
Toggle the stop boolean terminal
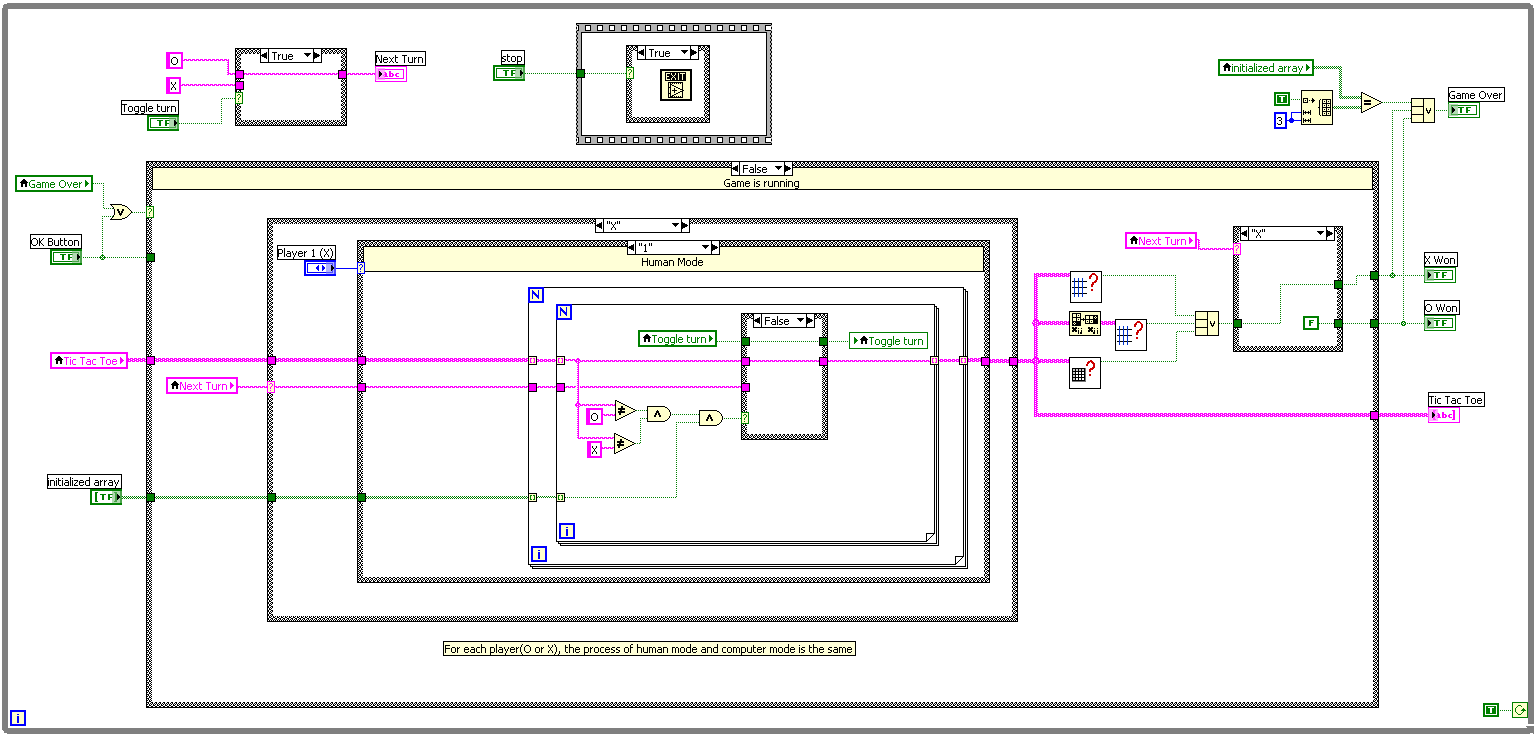click(510, 73)
